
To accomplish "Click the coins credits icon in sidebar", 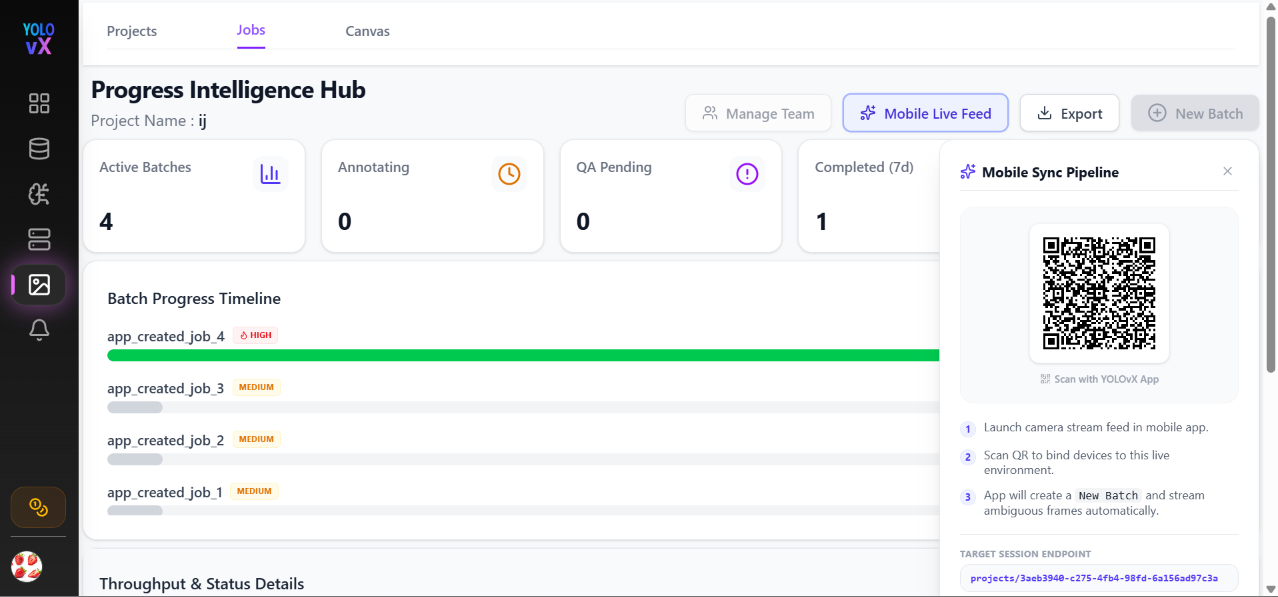I will pyautogui.click(x=39, y=507).
